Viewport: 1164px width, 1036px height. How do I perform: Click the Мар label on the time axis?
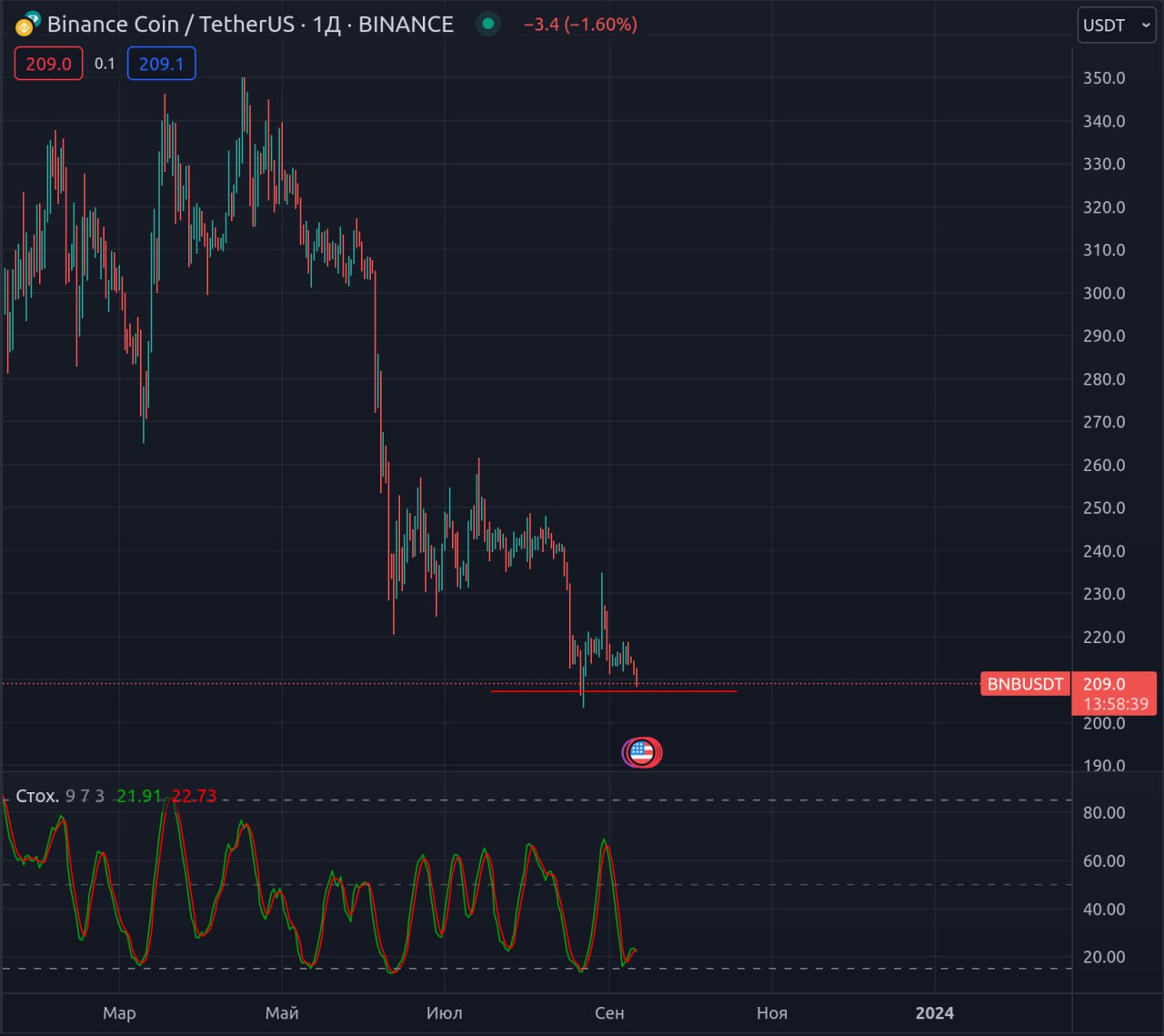119,1012
